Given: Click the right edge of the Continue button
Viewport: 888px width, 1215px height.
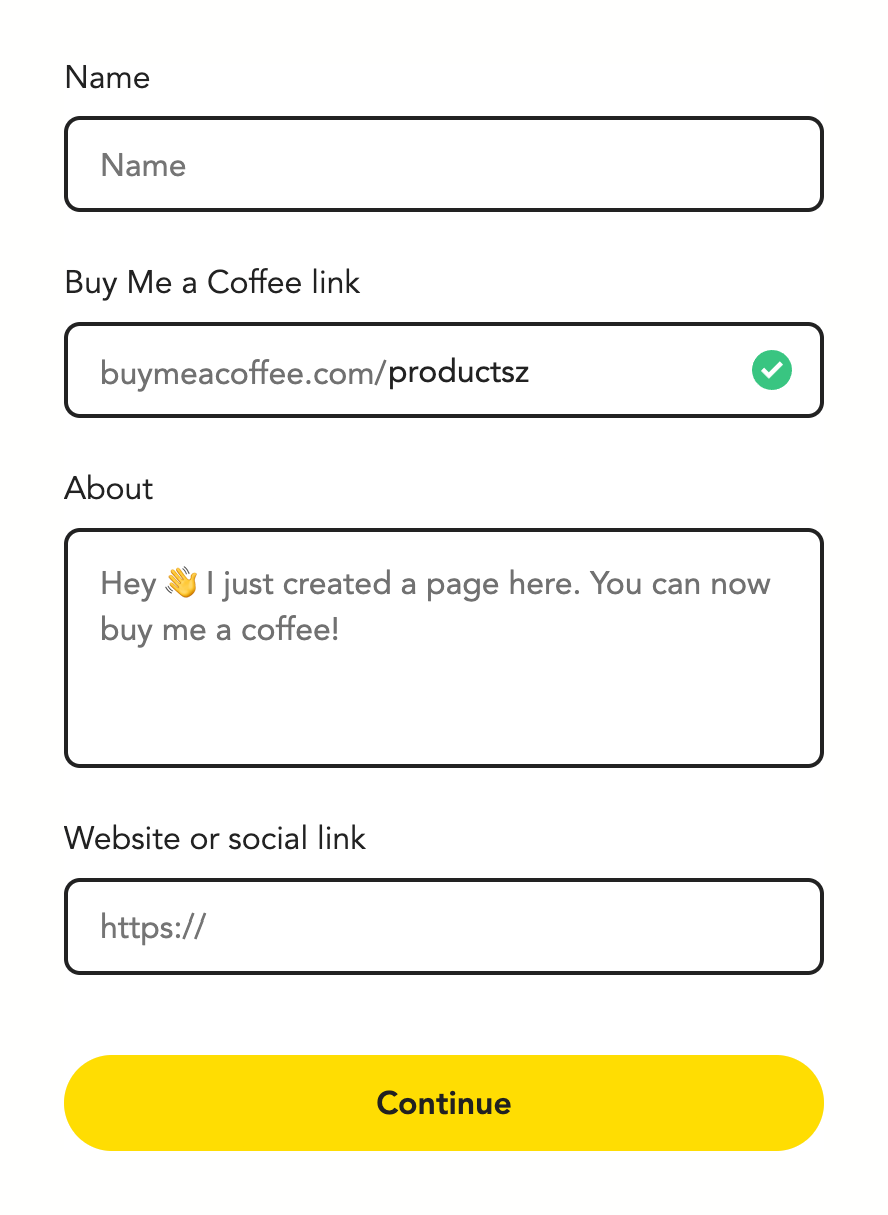Looking at the screenshot, I should 800,1103.
